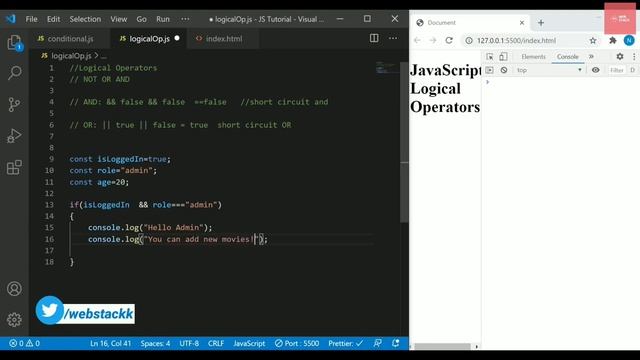This screenshot has height=360, width=640.
Task: Expand additional VS Code menus ellipsis
Action: [x=185, y=19]
